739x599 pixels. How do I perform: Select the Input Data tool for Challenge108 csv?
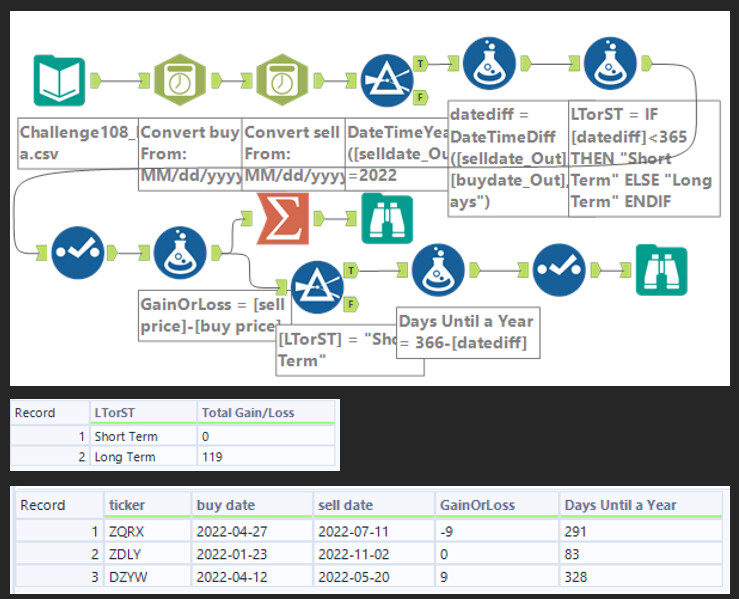click(59, 81)
